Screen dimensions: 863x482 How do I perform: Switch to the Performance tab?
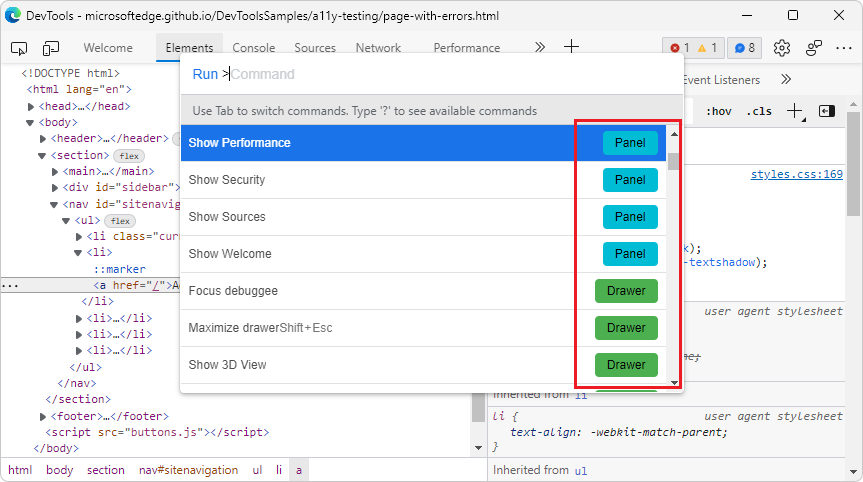click(467, 48)
